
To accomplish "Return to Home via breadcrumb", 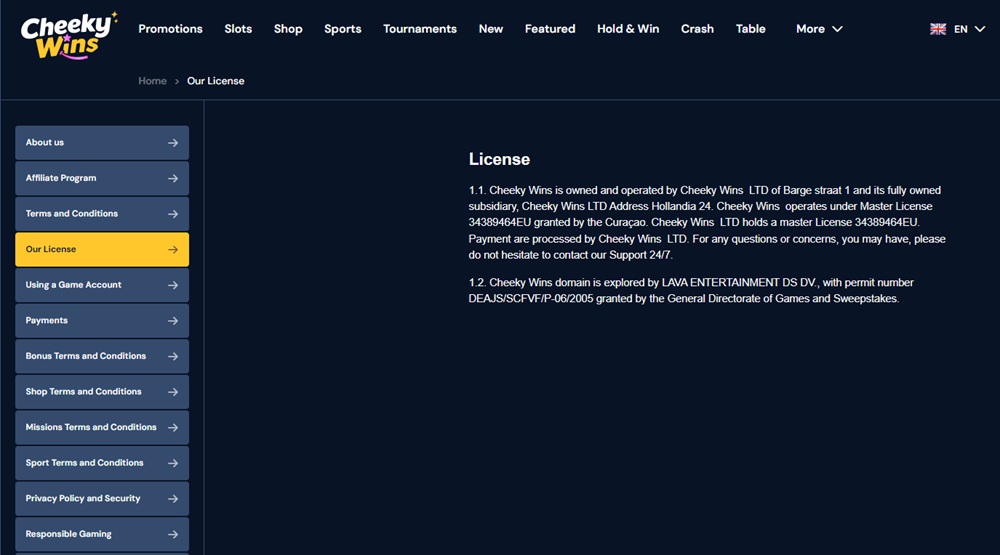I will [x=152, y=81].
